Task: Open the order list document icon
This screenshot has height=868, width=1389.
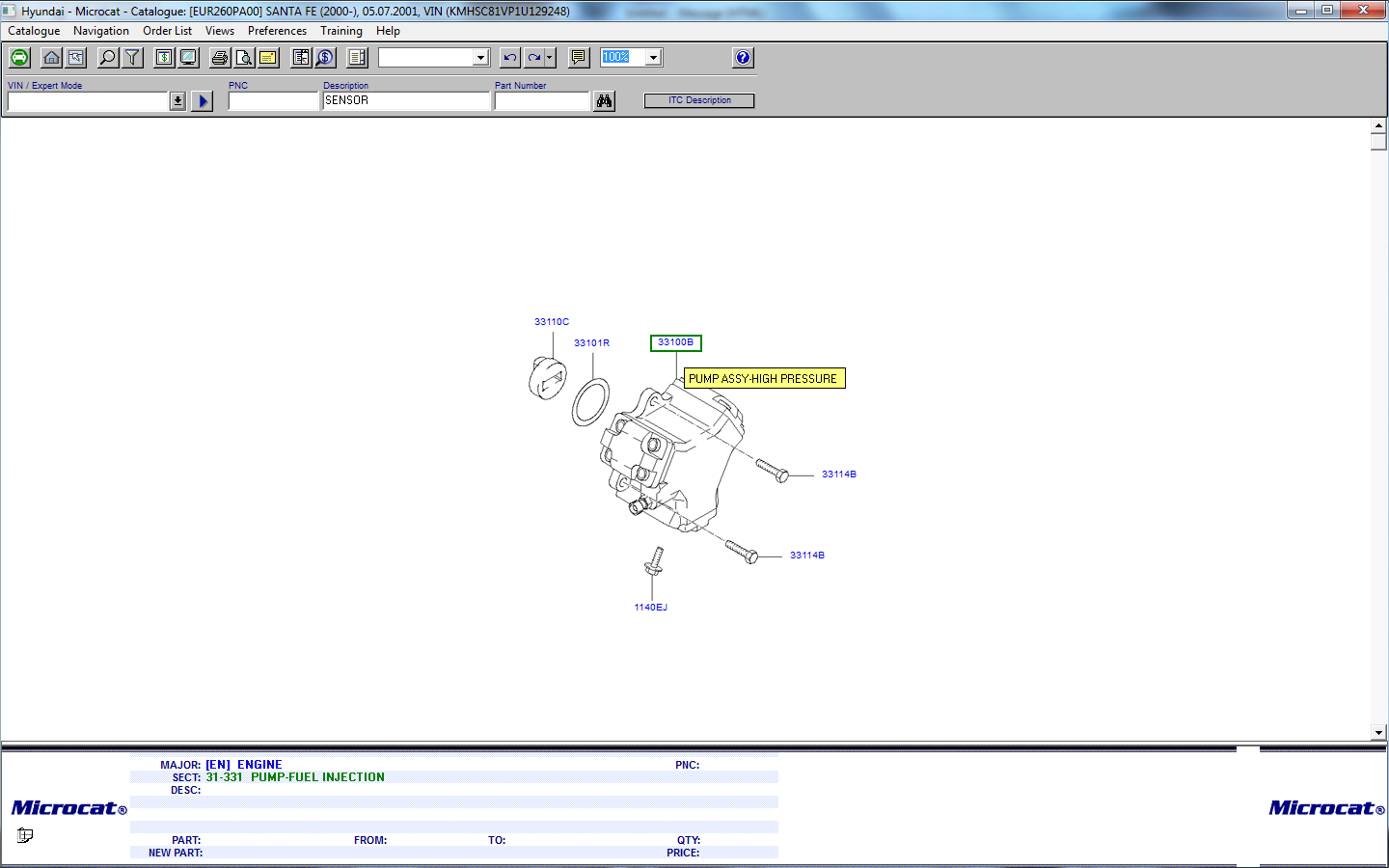Action: (x=357, y=58)
